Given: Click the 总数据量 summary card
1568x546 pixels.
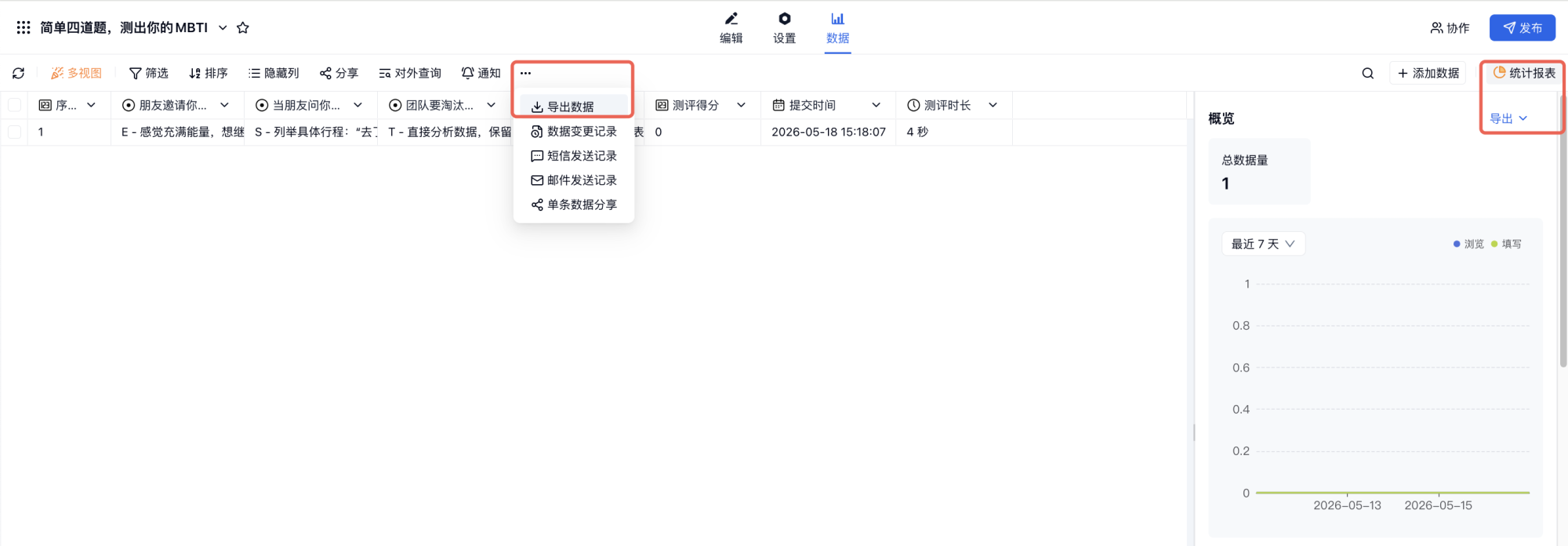Looking at the screenshot, I should (x=1259, y=172).
